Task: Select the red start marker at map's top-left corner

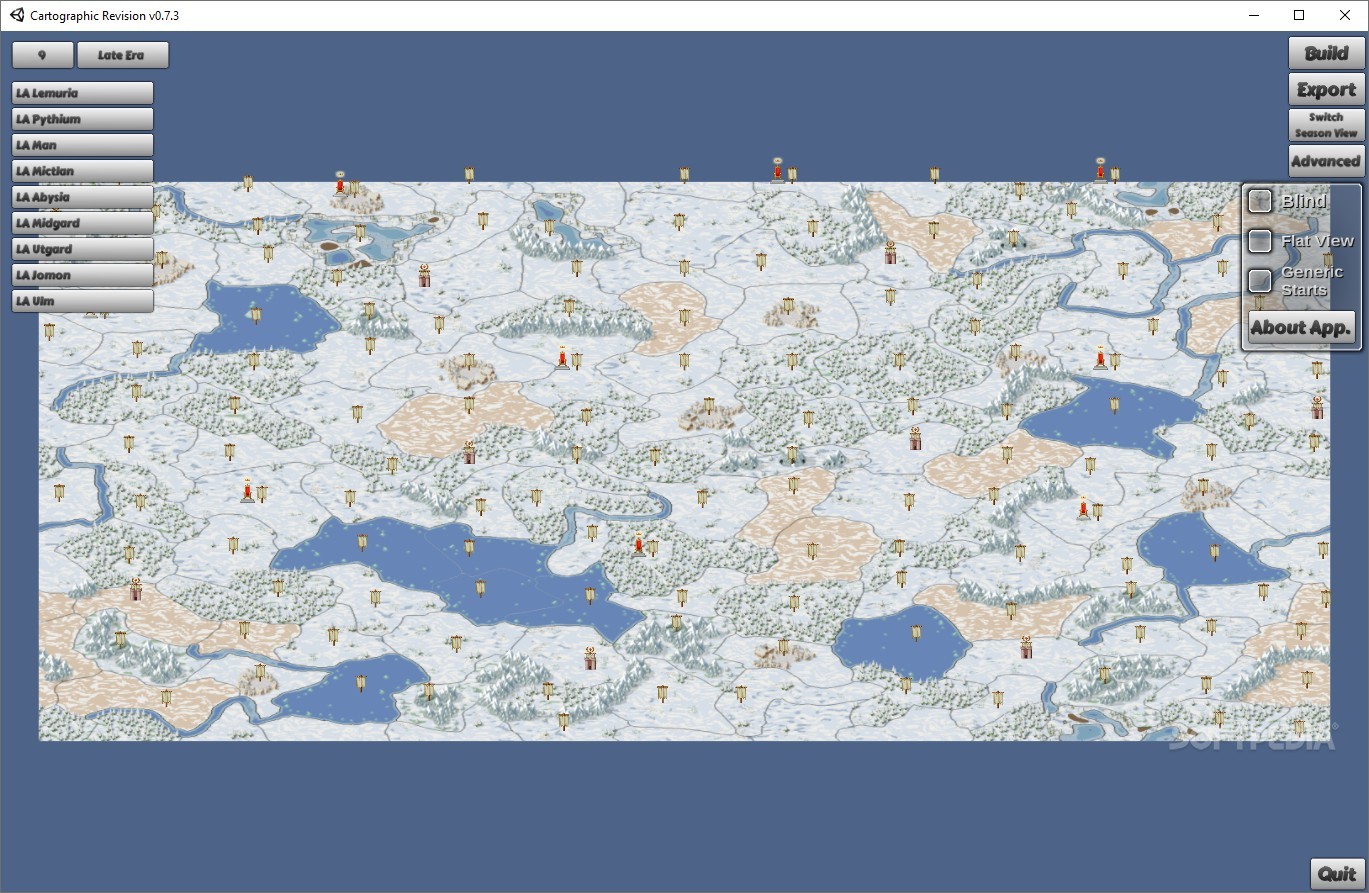Action: pos(340,184)
